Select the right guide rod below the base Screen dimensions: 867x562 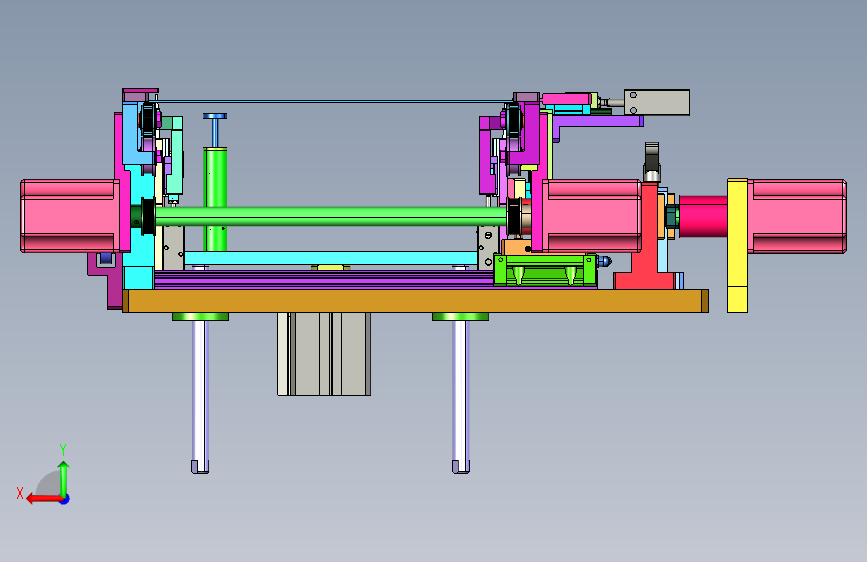[x=461, y=396]
